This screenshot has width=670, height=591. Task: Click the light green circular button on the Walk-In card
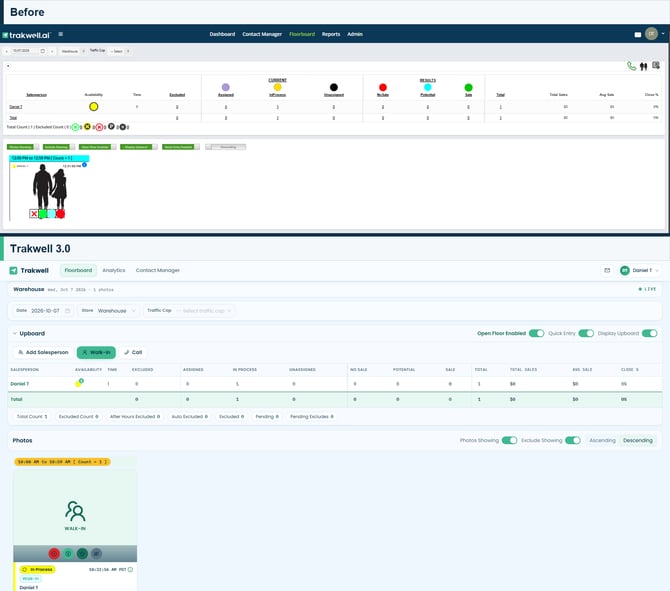[68, 554]
